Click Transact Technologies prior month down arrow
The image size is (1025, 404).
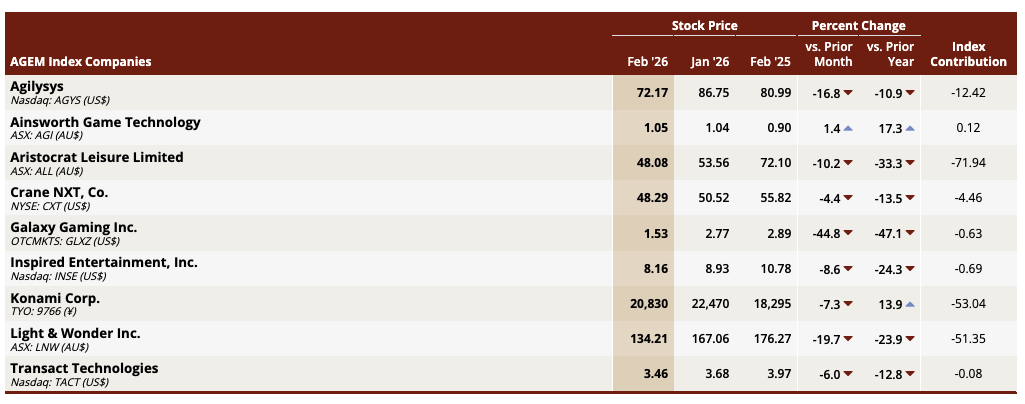click(x=848, y=375)
